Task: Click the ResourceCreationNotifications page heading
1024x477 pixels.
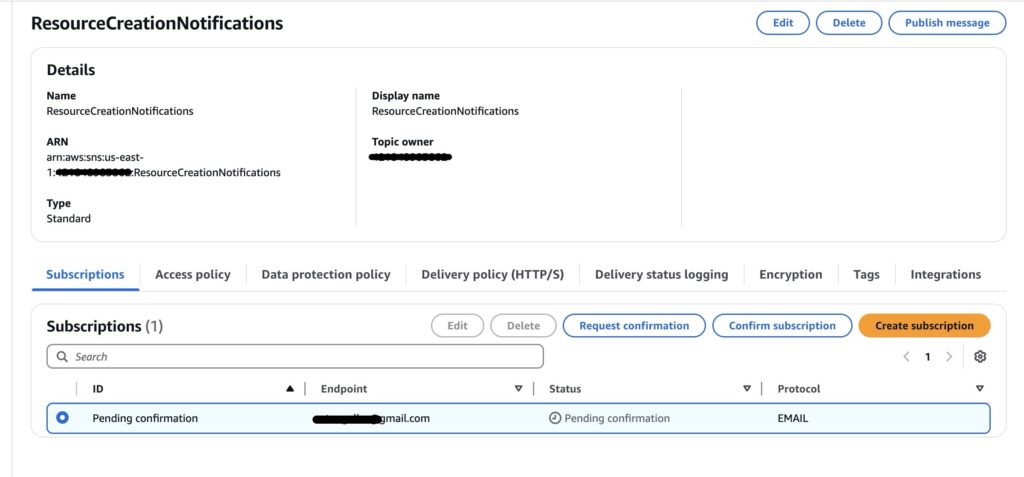Action: click(157, 24)
